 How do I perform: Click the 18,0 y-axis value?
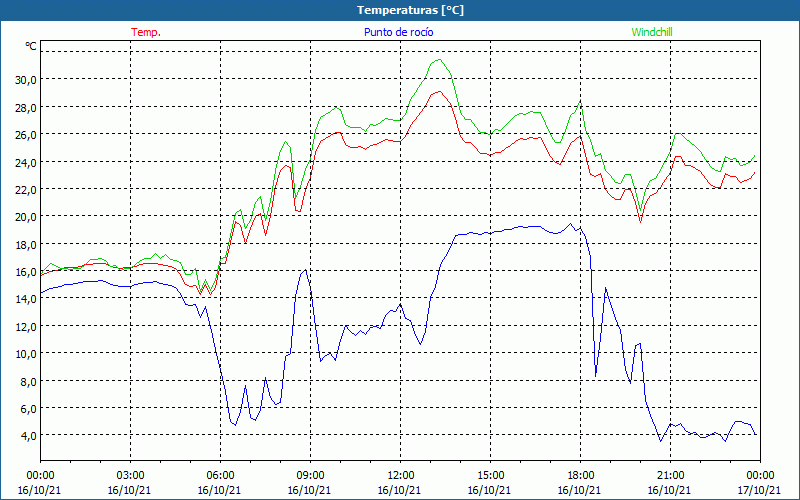click(x=26, y=244)
